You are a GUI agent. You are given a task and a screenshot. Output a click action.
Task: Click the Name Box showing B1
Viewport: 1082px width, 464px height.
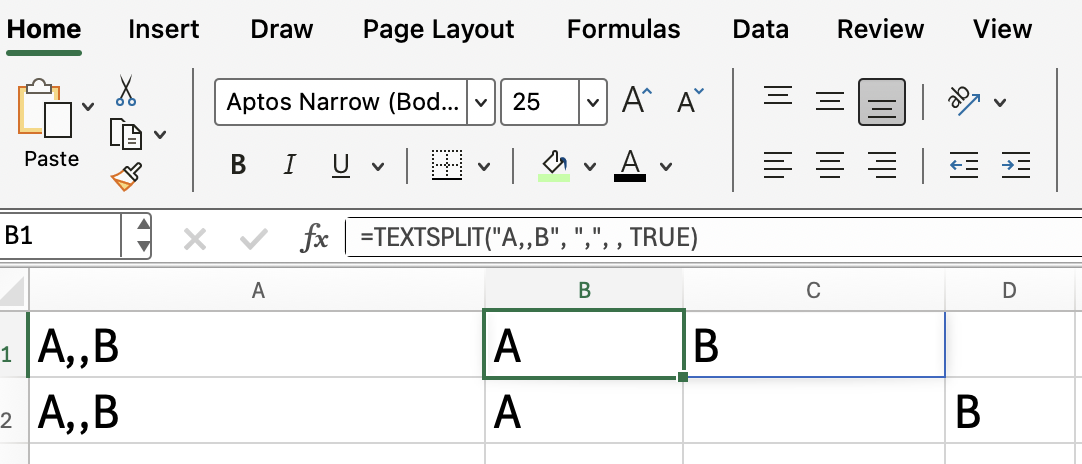pos(60,237)
